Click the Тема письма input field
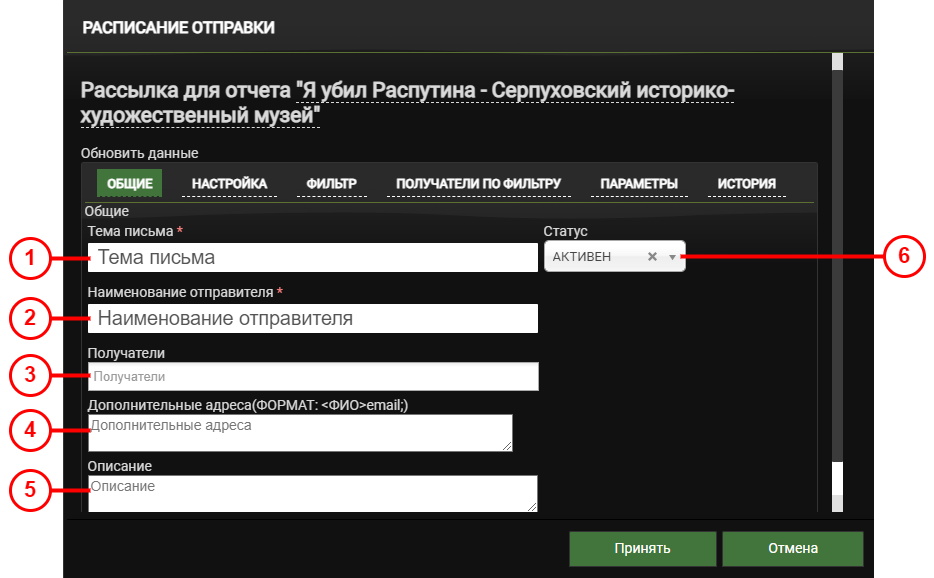934x578 pixels. pyautogui.click(x=312, y=258)
